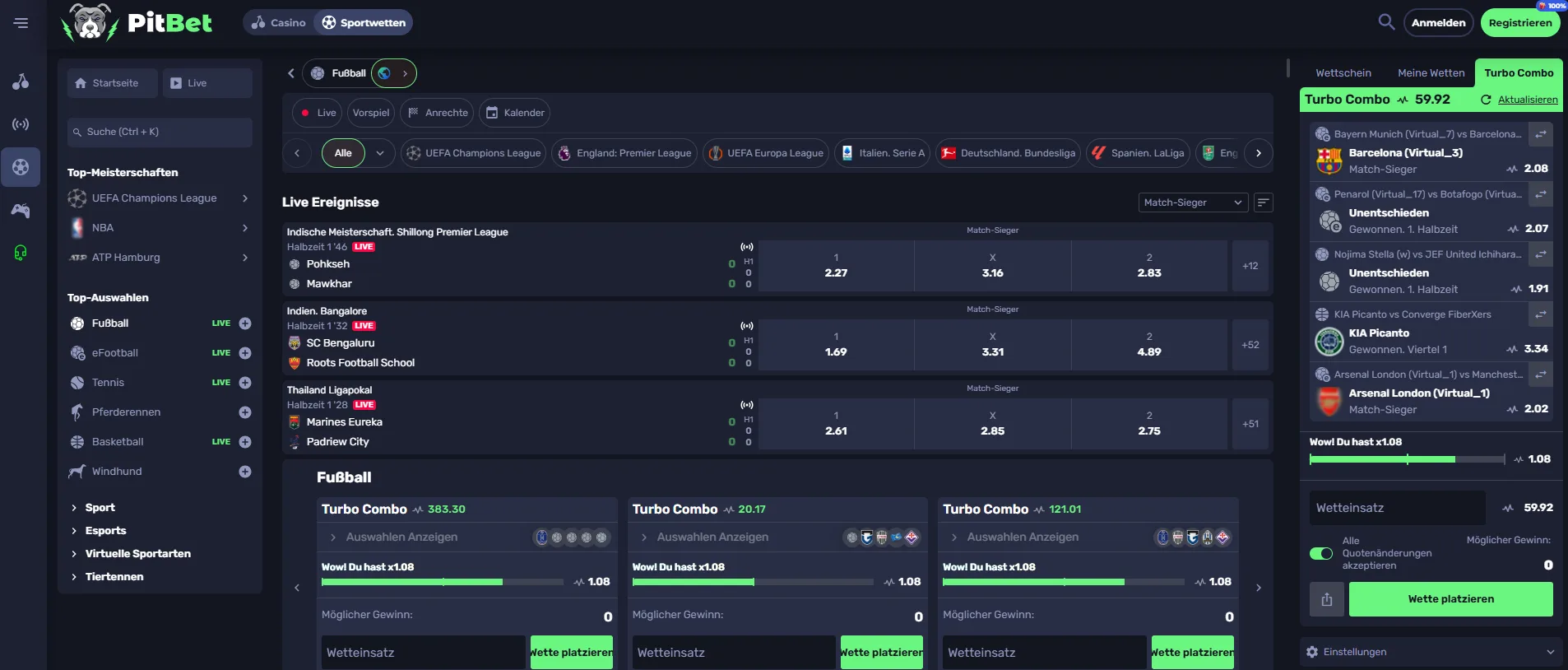This screenshot has height=670, width=1568.
Task: Click bonus progress bar in bet slip
Action: [1407, 459]
